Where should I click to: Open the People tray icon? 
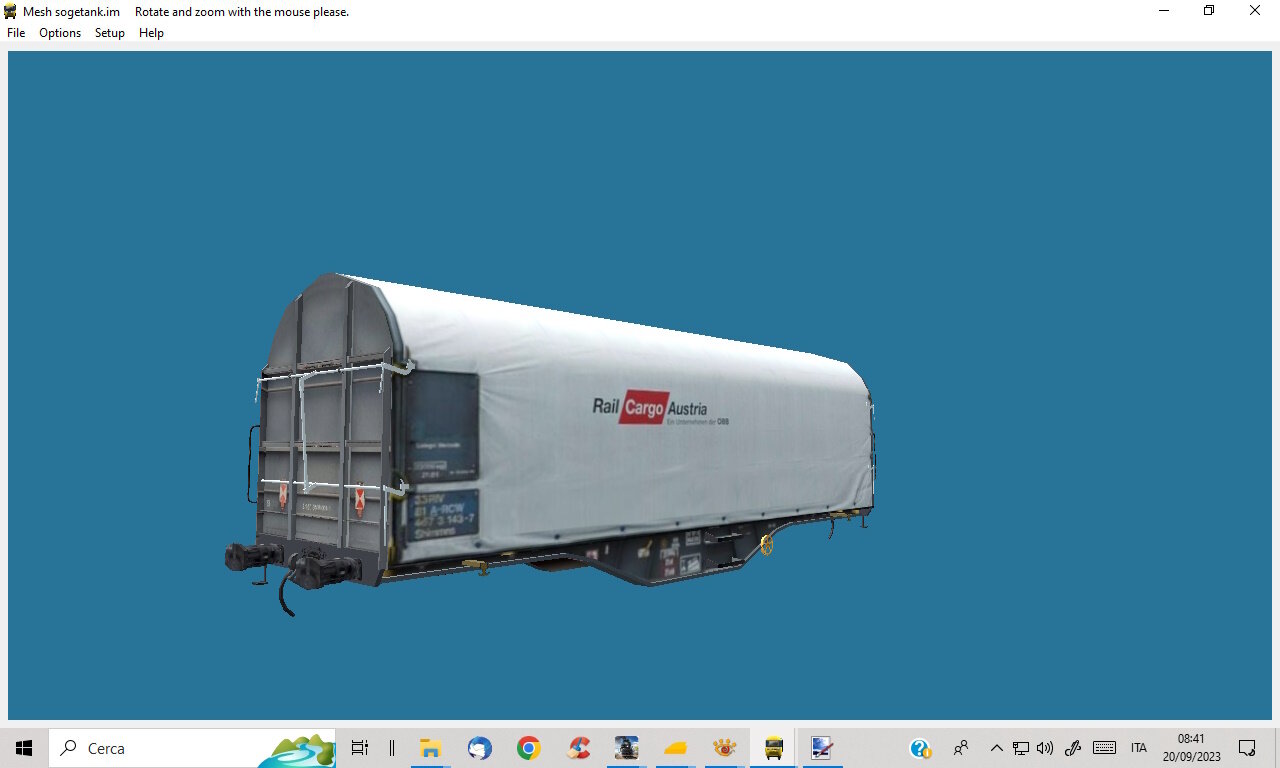click(x=961, y=748)
